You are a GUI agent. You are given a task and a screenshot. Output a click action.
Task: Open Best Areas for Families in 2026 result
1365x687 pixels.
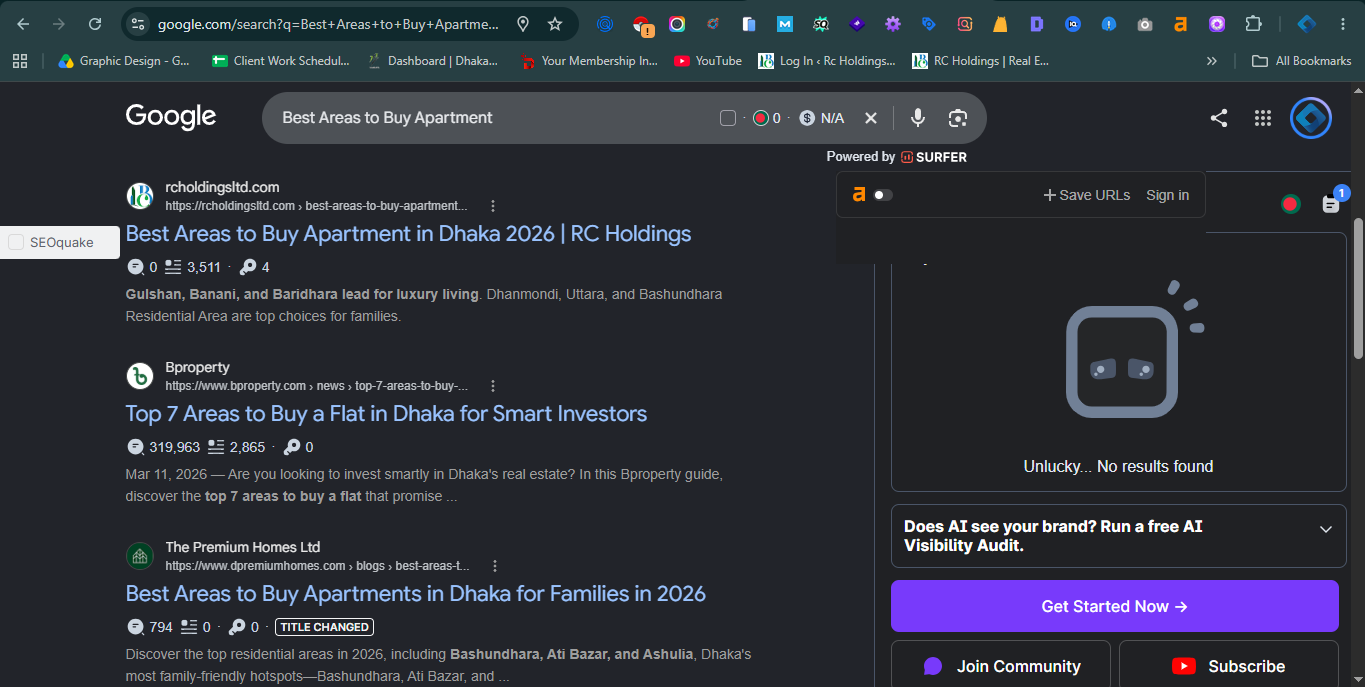(415, 593)
